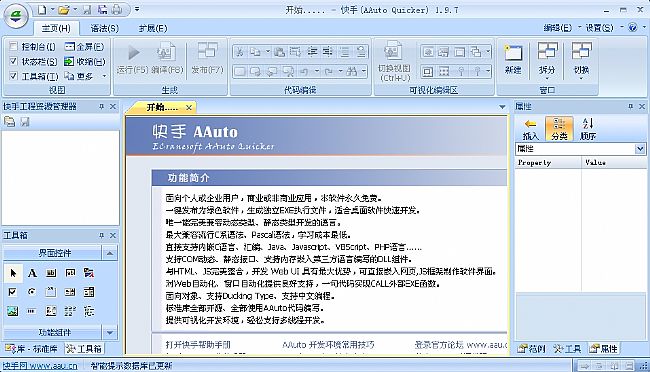650x372 pixels.
Task: Select the pointer arrow tool in toolbox
Action: [13, 273]
